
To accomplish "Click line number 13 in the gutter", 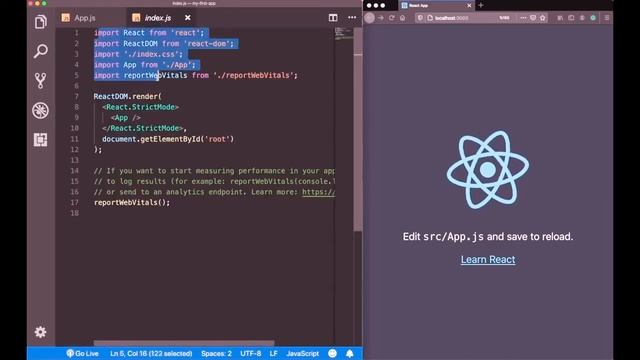I will [x=75, y=160].
